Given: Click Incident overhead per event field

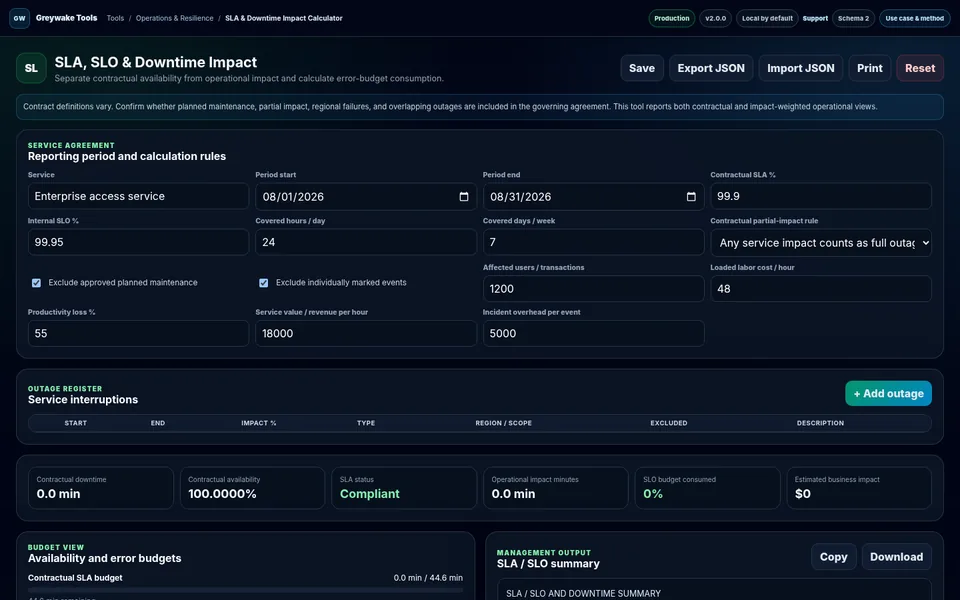Looking at the screenshot, I should pos(593,334).
